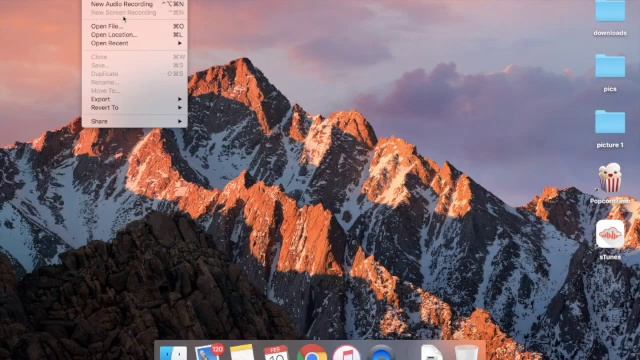Viewport: 640px width, 360px height.
Task: Launch Google Chrome from the Dock
Action: [312, 353]
